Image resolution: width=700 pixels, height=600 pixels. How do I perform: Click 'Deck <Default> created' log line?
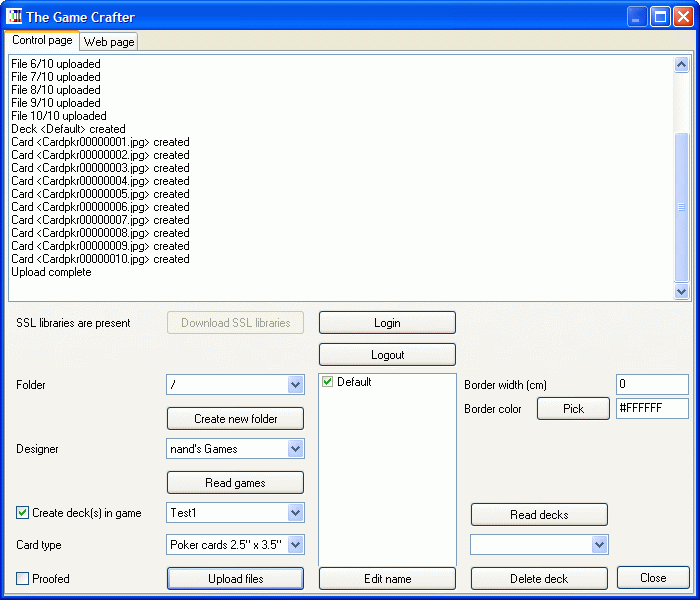[68, 129]
